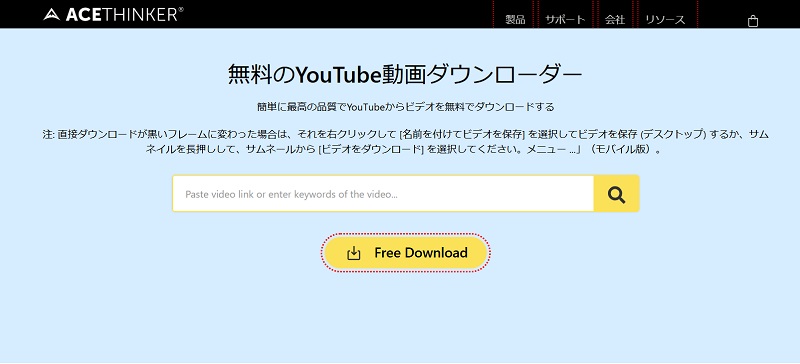The image size is (800, 364).
Task: Click the heading 無料のYouTube動画ダウンローダー
Action: 405,76
